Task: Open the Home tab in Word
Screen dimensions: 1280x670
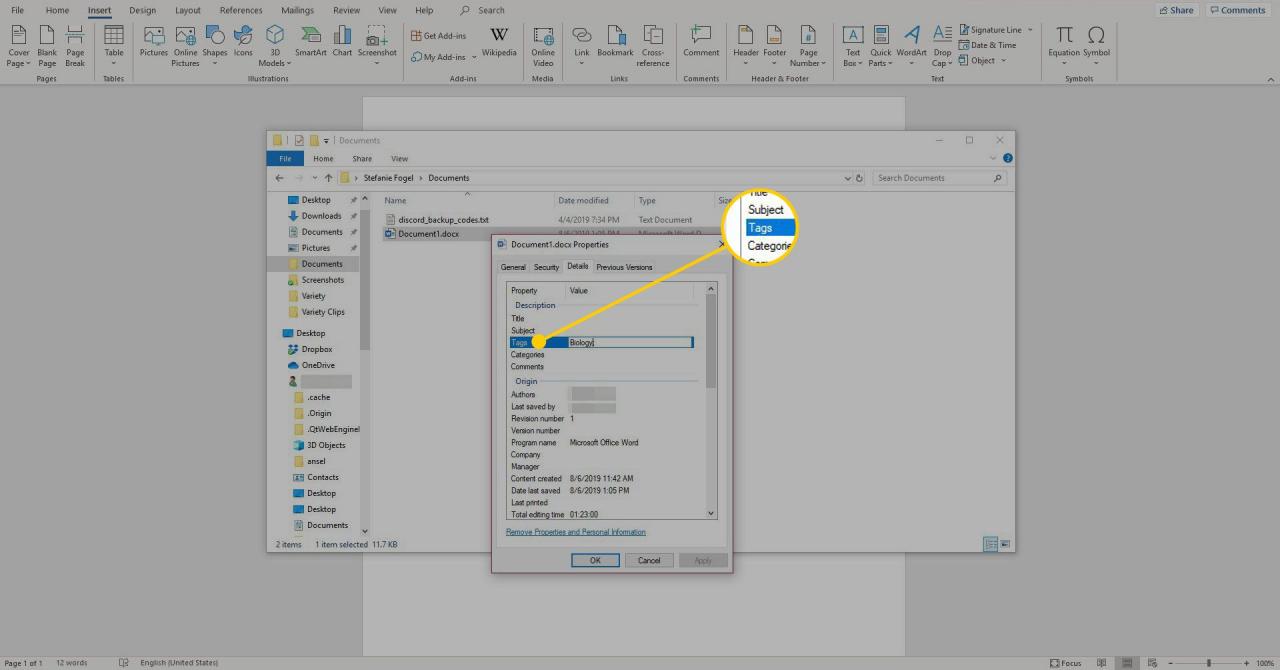Action: coord(57,10)
